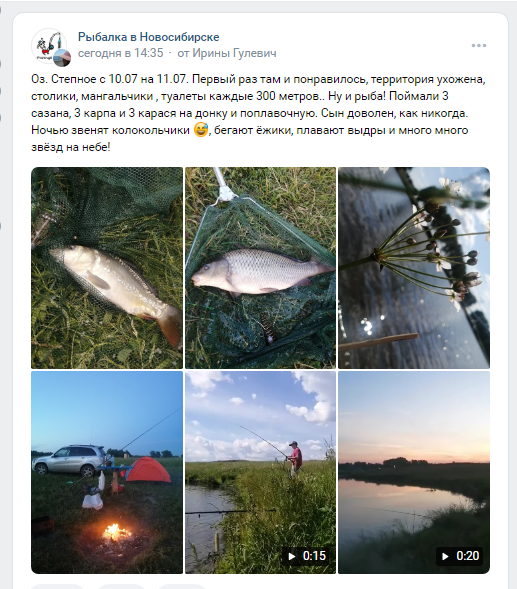Open the Рыбалка в Новосибирске group page
Viewport: 517px width, 589px height.
pyautogui.click(x=148, y=37)
